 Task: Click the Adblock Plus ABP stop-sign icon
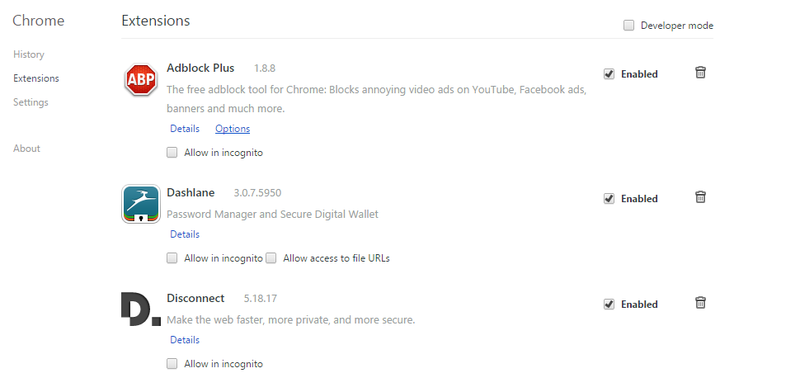point(141,80)
